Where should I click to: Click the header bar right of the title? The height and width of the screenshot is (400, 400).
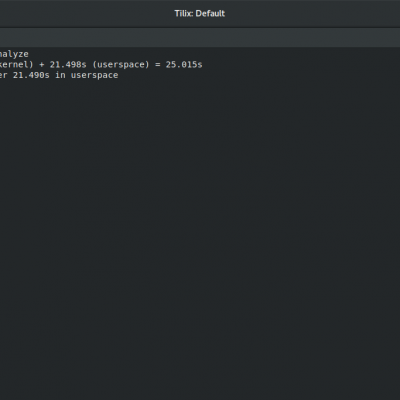click(313, 13)
